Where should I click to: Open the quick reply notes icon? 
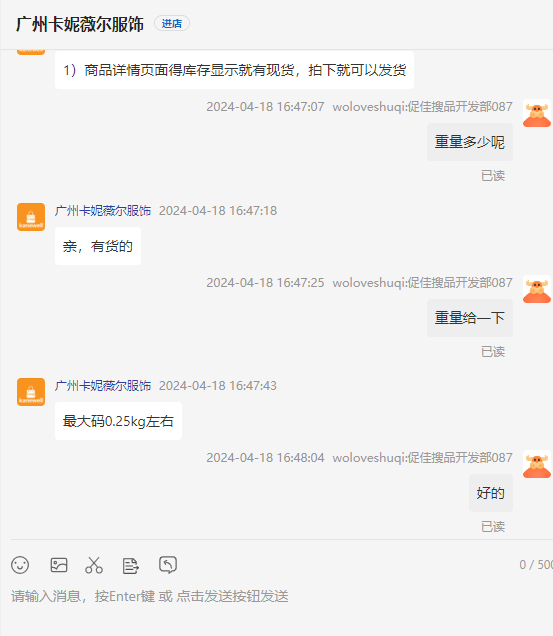pos(131,565)
